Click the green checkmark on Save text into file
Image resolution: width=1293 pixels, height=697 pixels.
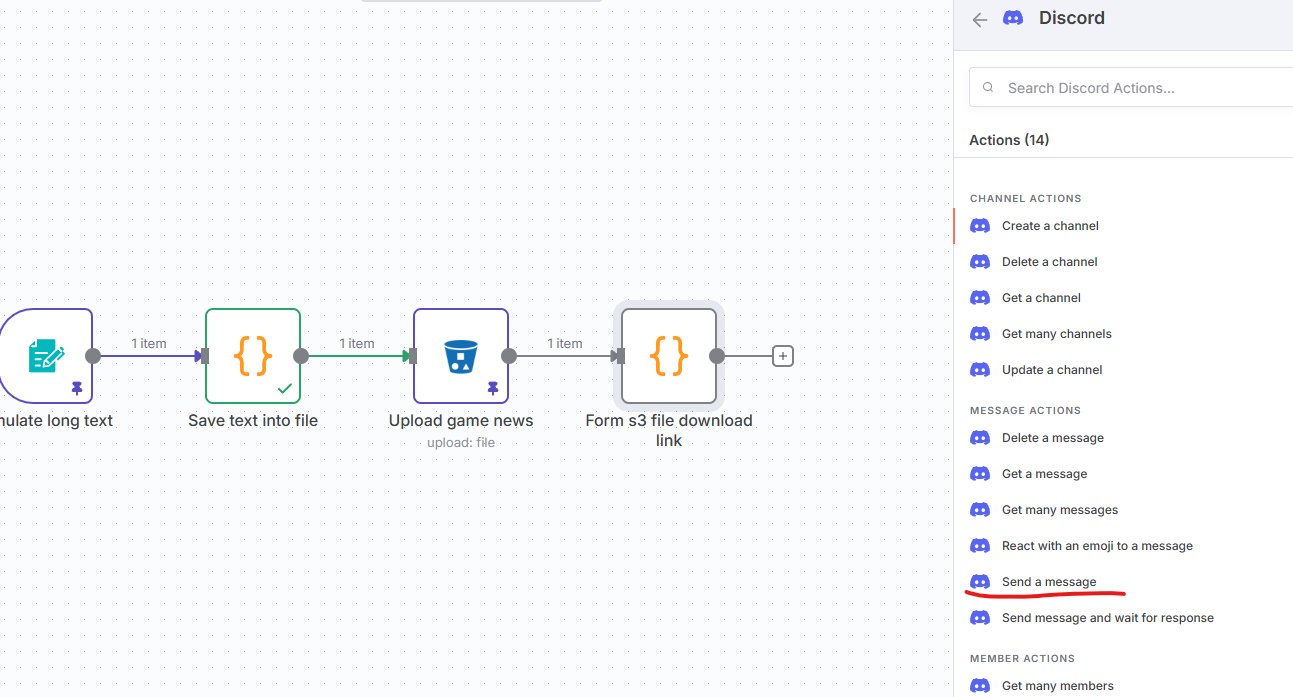(x=283, y=390)
